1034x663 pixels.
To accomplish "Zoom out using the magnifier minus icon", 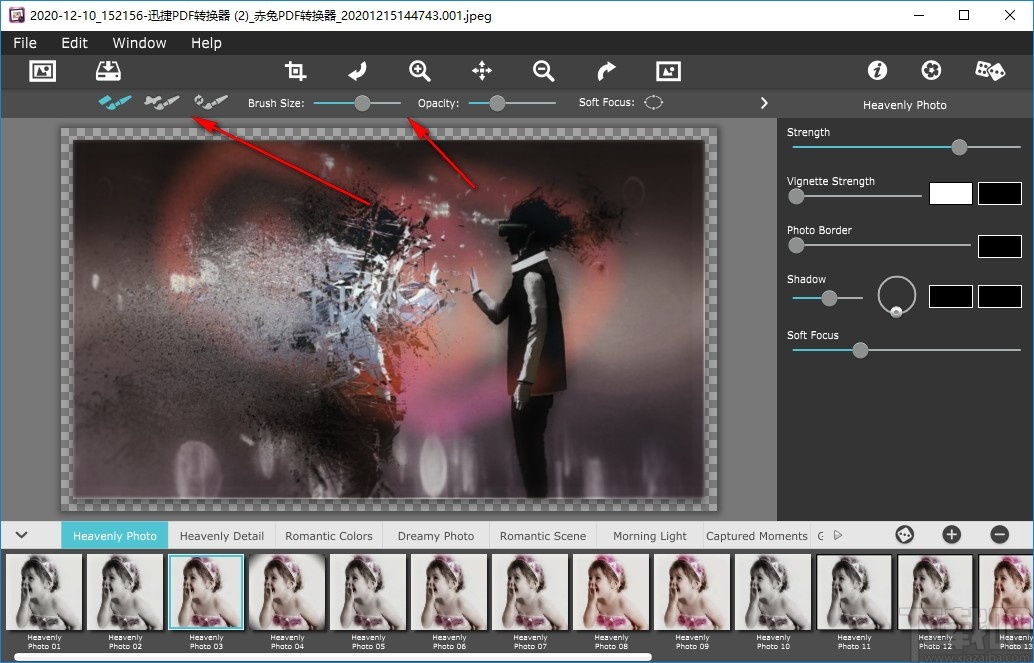I will click(543, 71).
